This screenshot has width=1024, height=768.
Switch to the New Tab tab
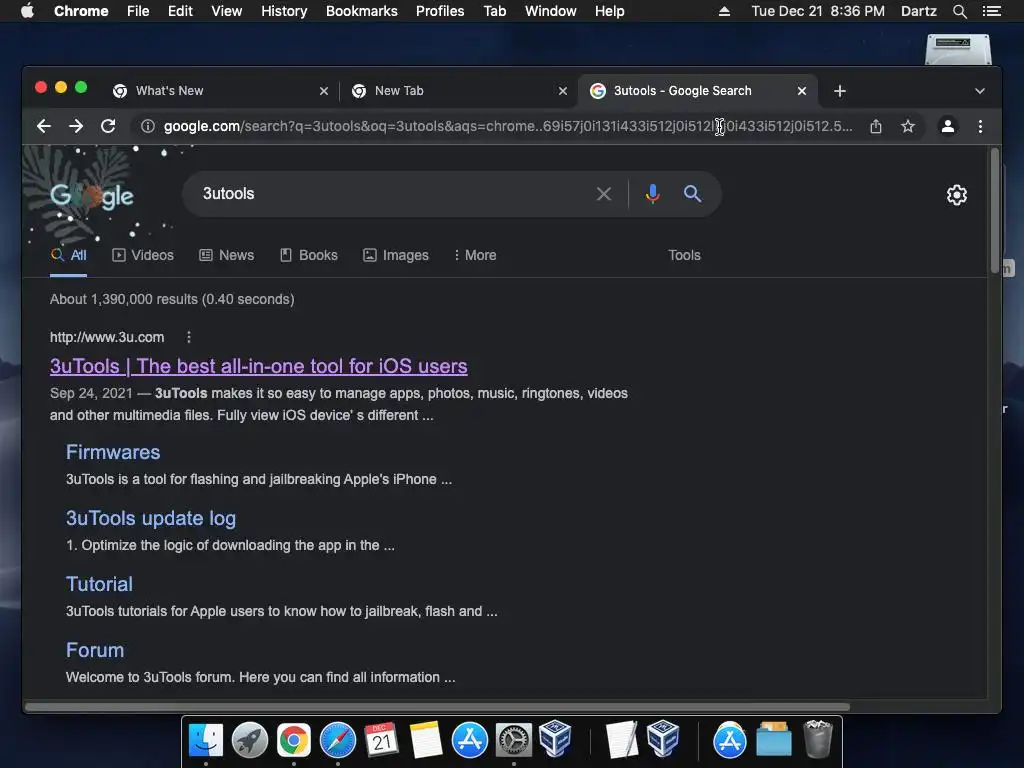459,91
